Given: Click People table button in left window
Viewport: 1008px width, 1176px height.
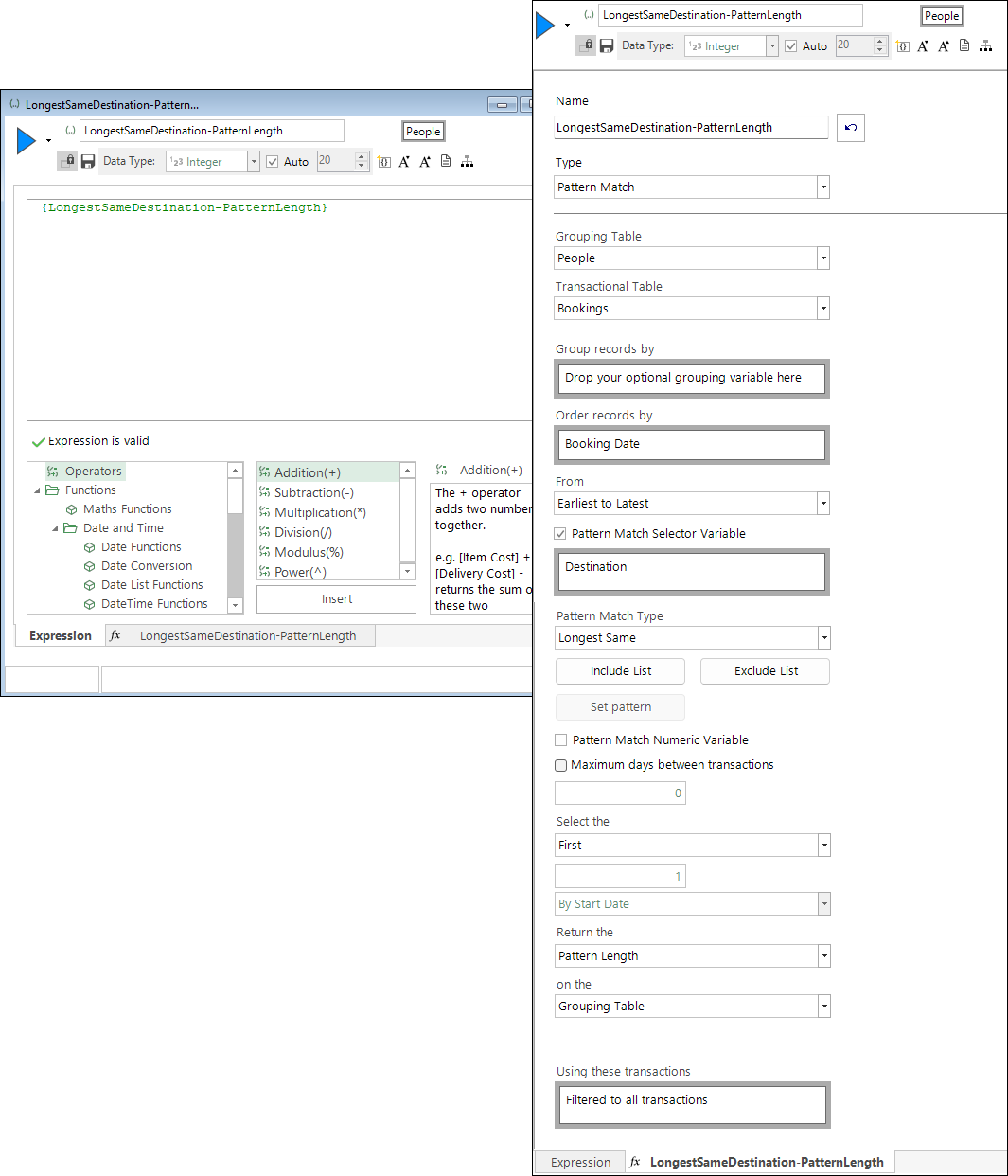Looking at the screenshot, I should click(423, 132).
